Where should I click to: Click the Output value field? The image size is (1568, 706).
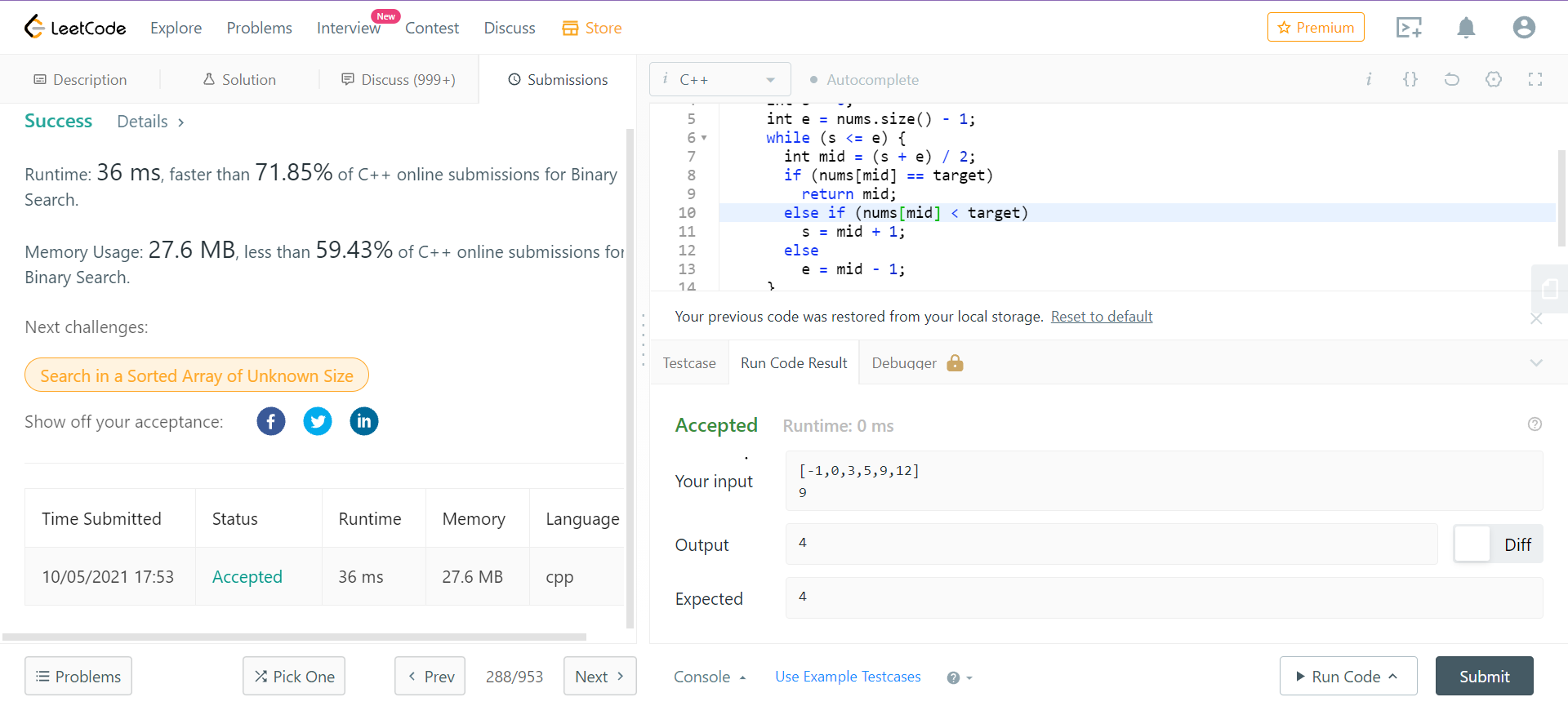coord(1111,544)
